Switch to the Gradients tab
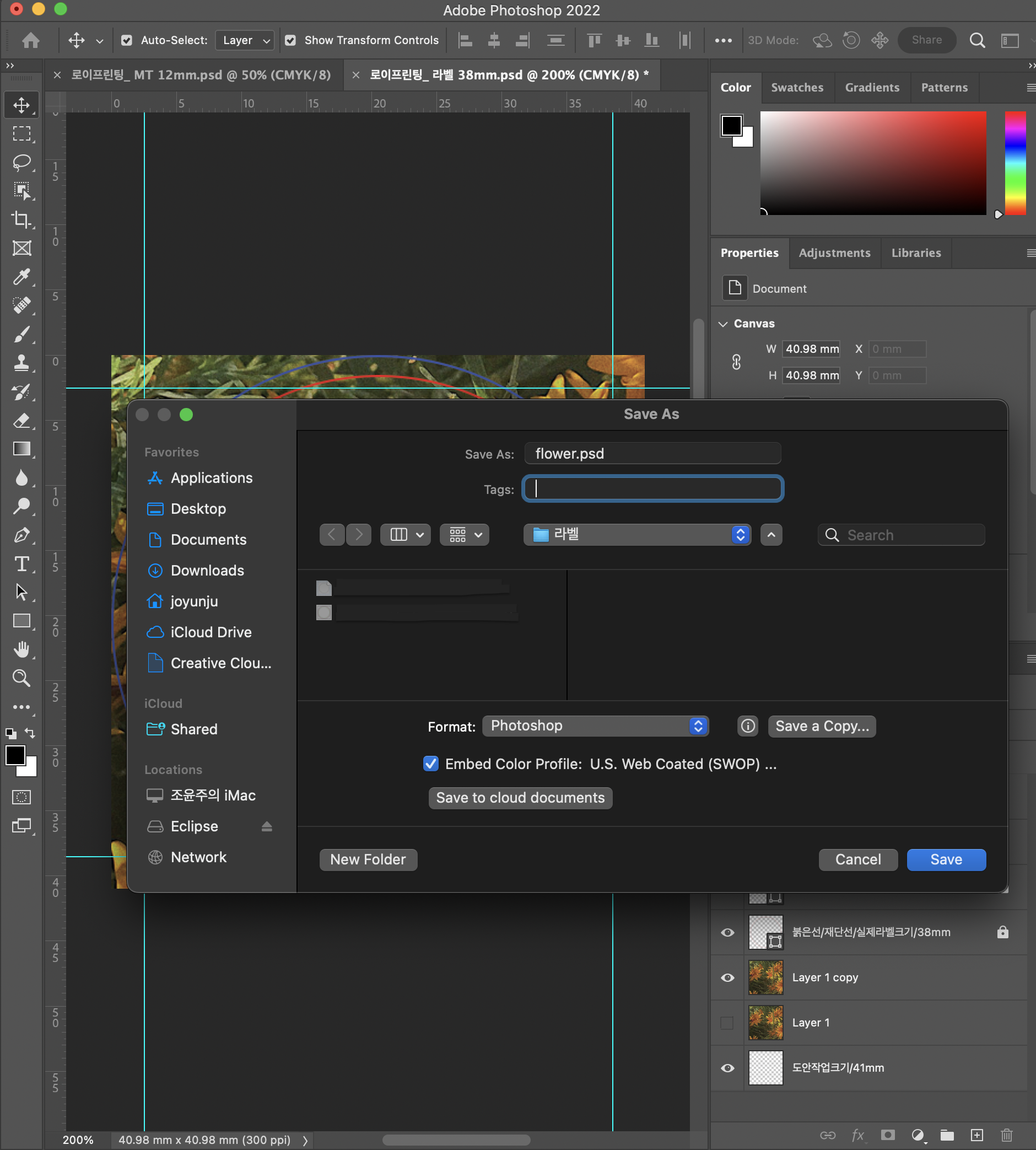The image size is (1036, 1150). point(871,87)
